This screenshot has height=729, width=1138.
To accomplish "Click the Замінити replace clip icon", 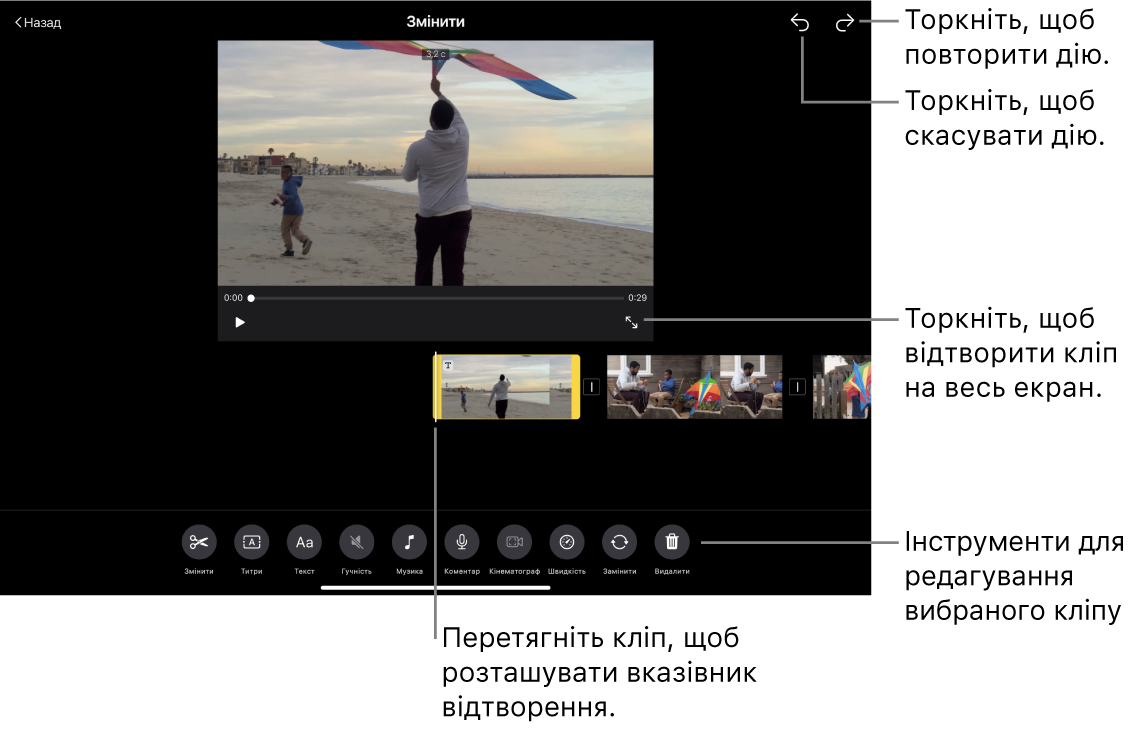I will pyautogui.click(x=619, y=542).
